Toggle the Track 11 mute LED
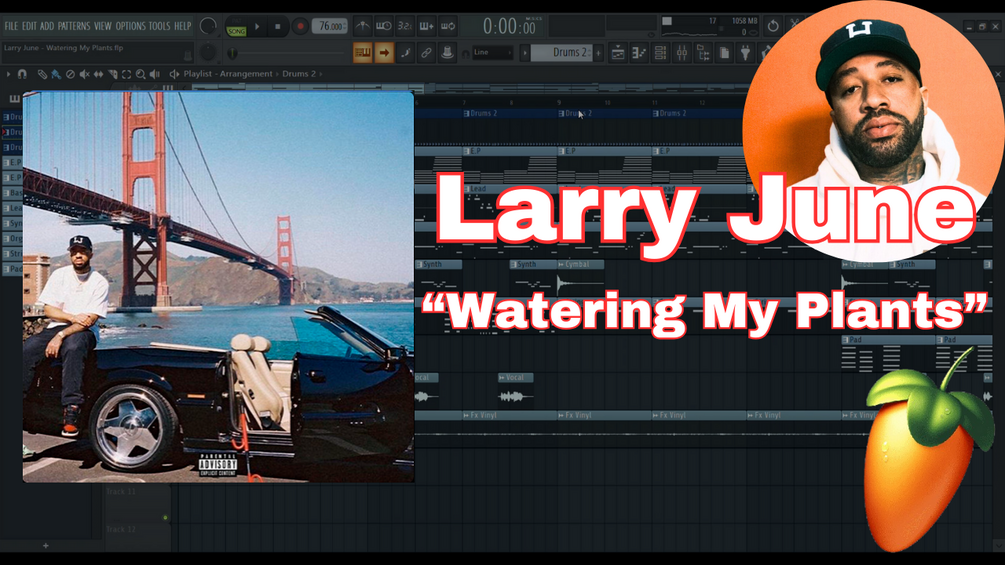 pyautogui.click(x=165, y=518)
